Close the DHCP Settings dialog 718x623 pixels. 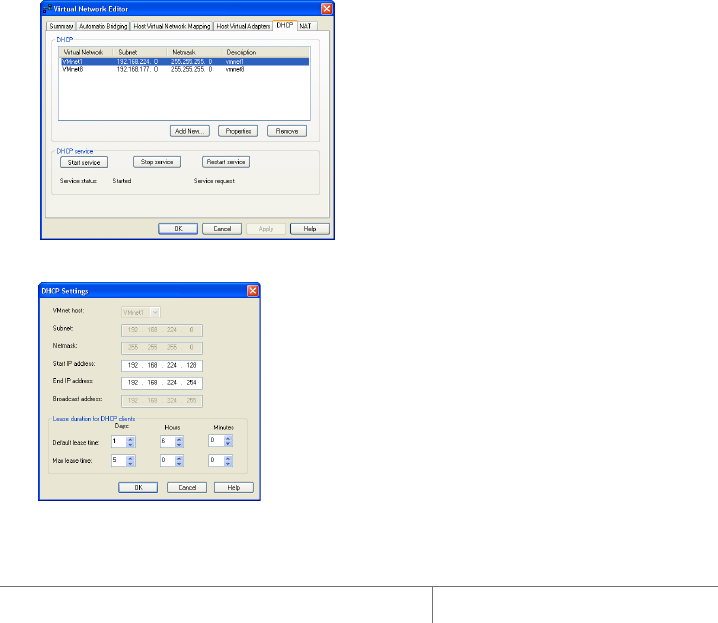coord(253,291)
